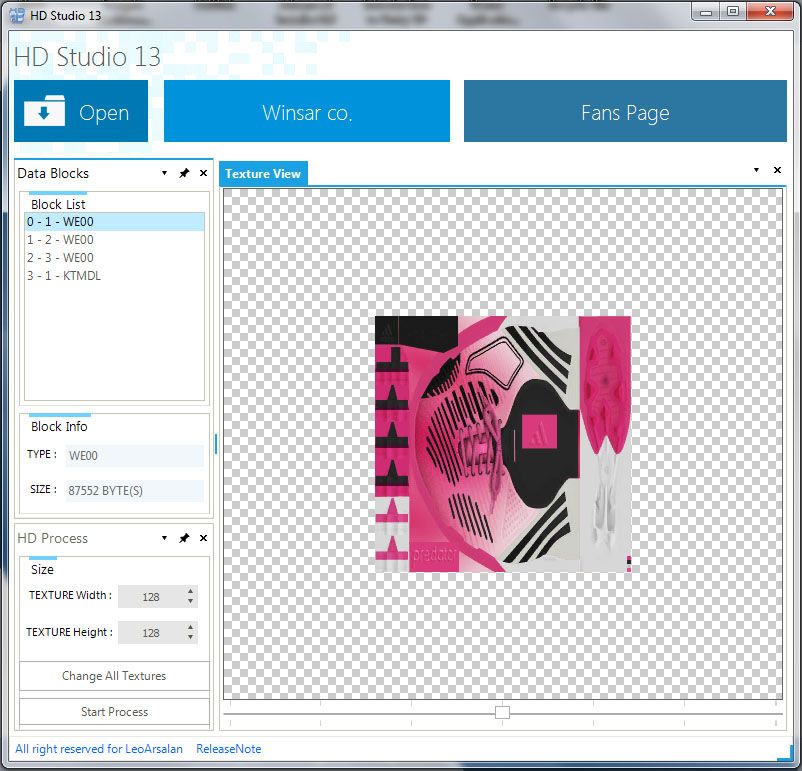This screenshot has width=802, height=771.
Task: Open the ReleaseNote link
Action: point(228,749)
